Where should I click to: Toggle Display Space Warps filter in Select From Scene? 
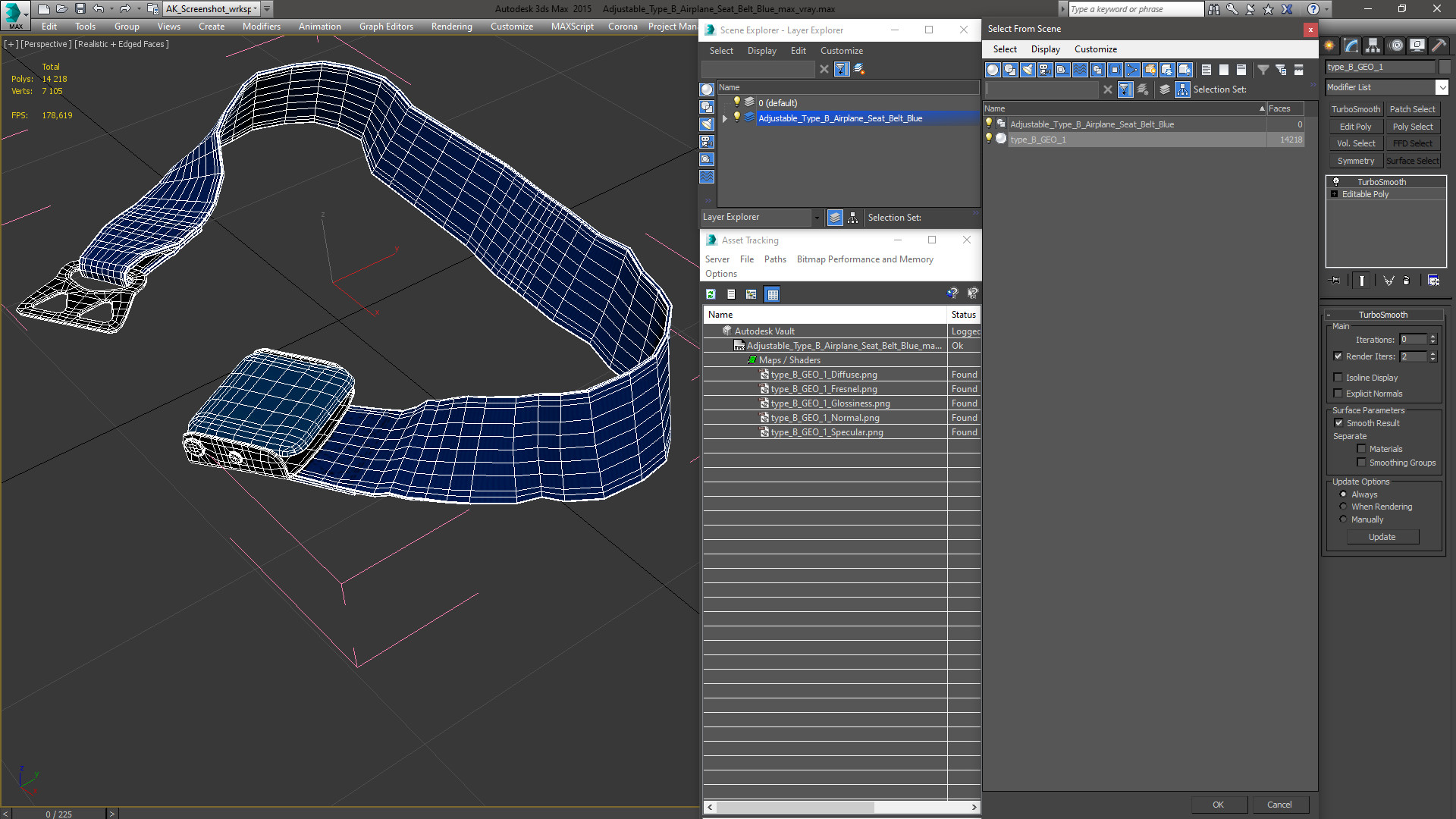point(1080,70)
